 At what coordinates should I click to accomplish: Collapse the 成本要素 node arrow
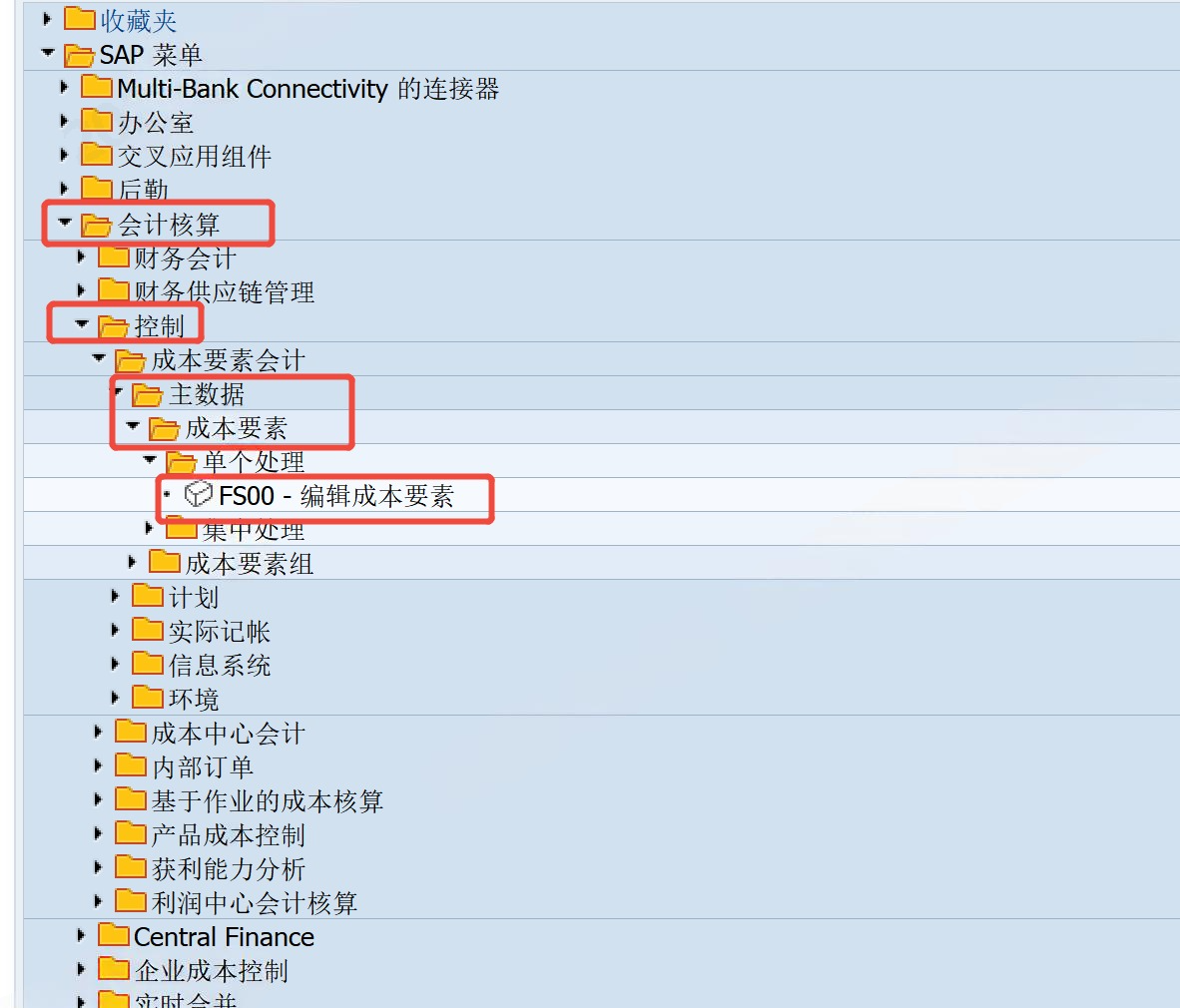click(133, 426)
